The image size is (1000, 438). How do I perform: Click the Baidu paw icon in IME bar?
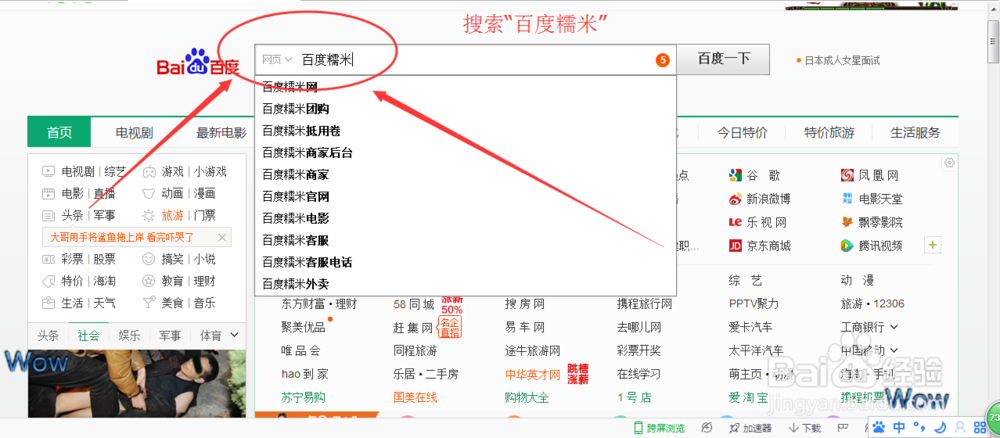click(879, 426)
